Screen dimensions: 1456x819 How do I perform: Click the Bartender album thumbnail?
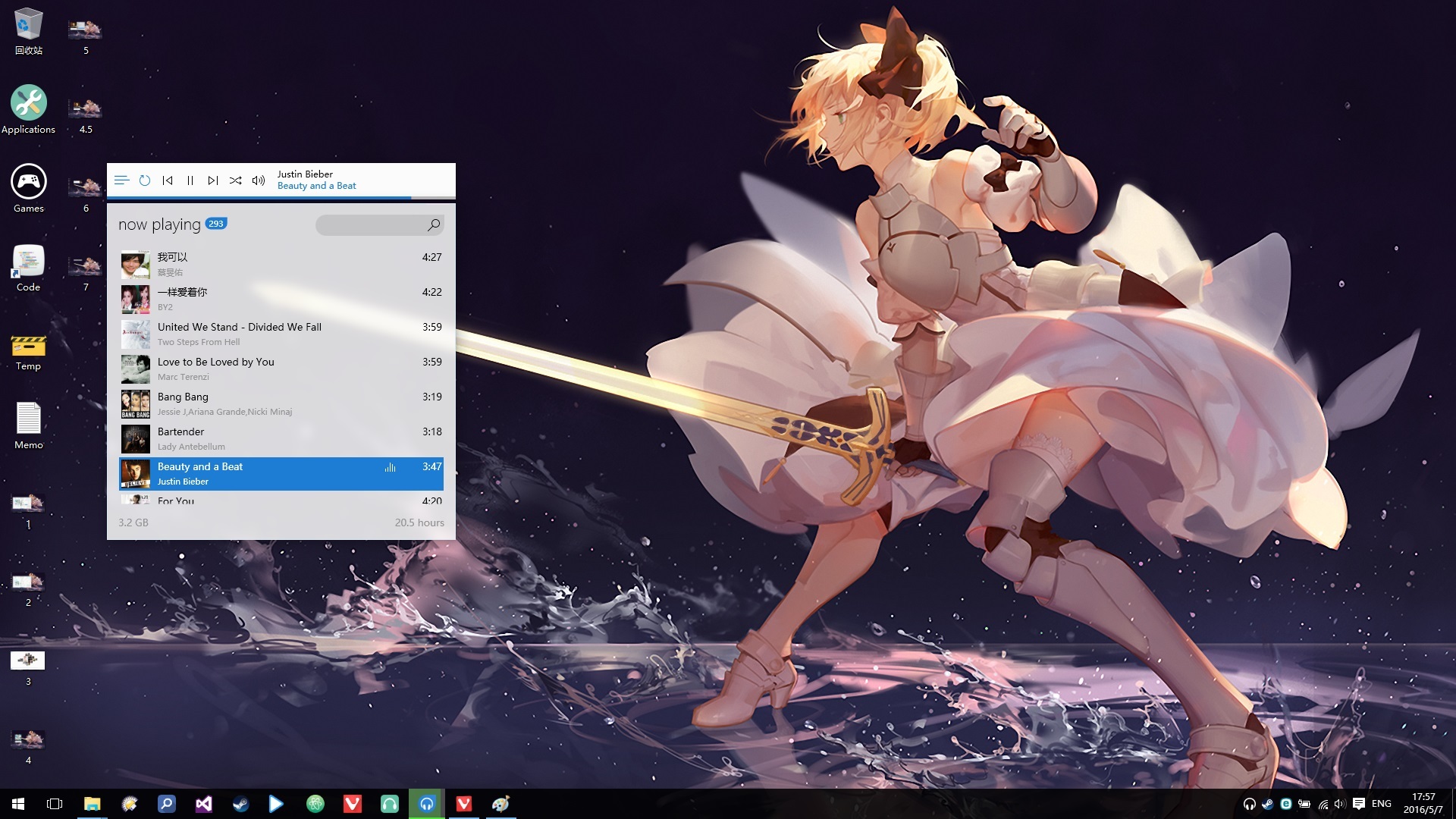[x=136, y=438]
